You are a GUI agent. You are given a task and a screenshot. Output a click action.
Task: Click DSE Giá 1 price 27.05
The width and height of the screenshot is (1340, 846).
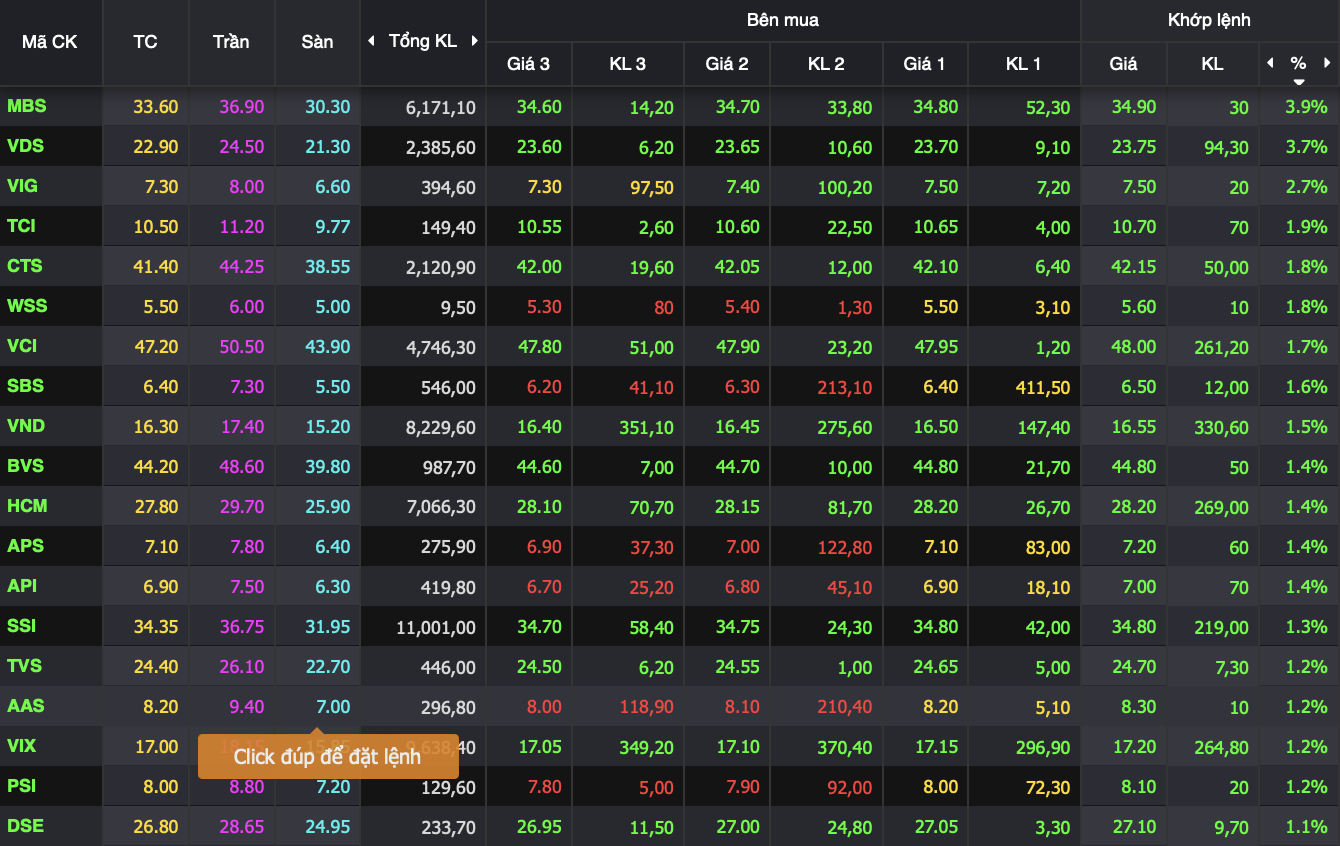936,827
